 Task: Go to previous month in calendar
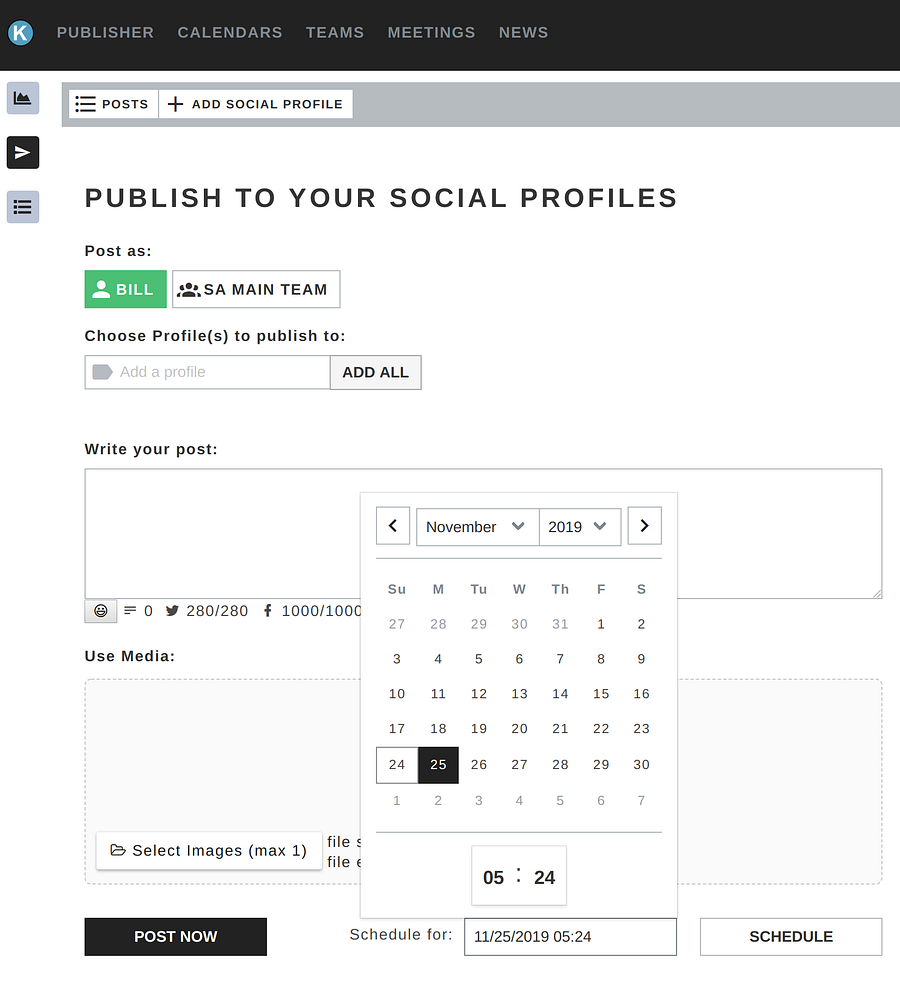click(x=393, y=526)
